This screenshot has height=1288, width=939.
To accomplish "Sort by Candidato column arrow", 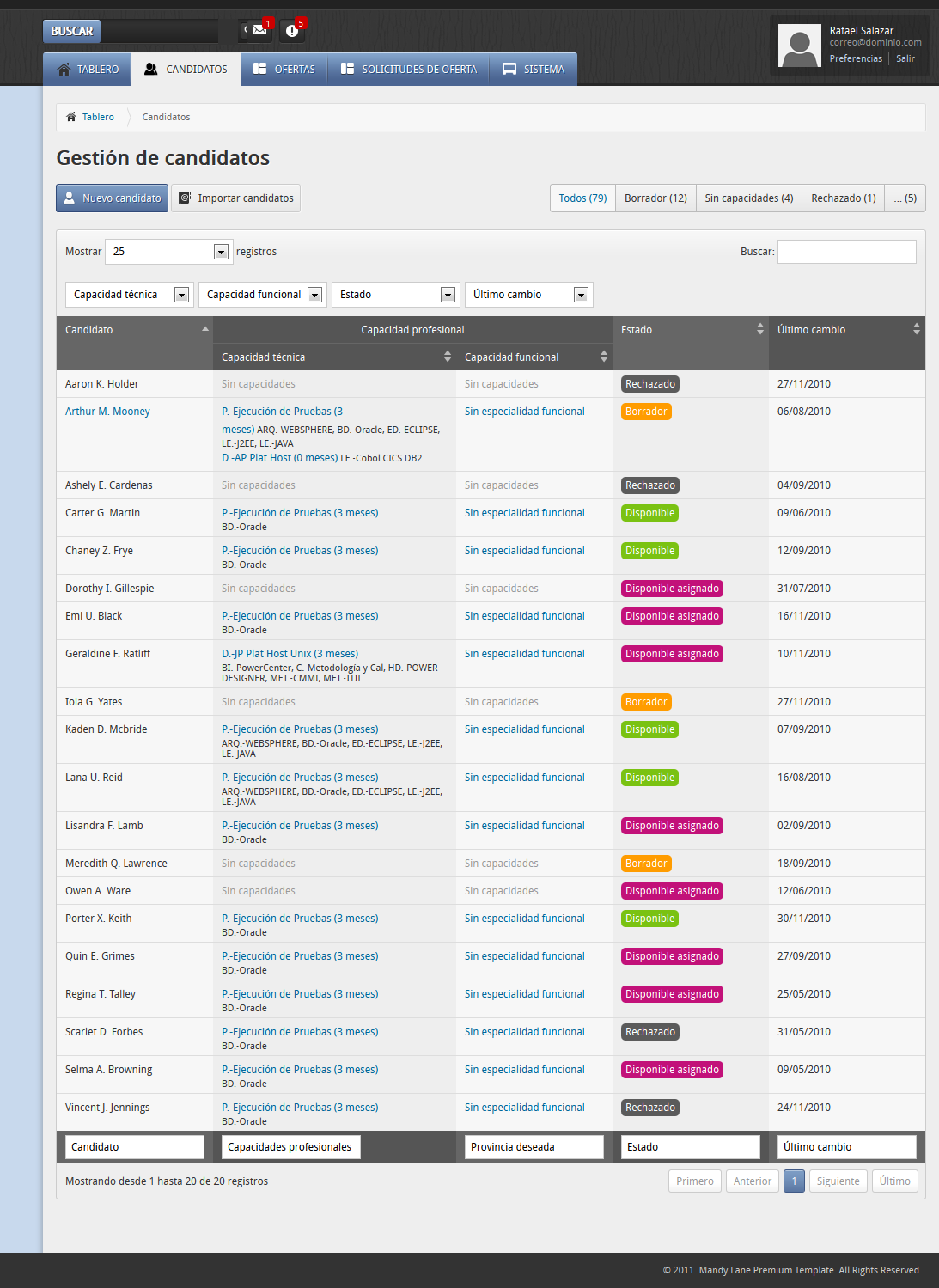I will 205,329.
